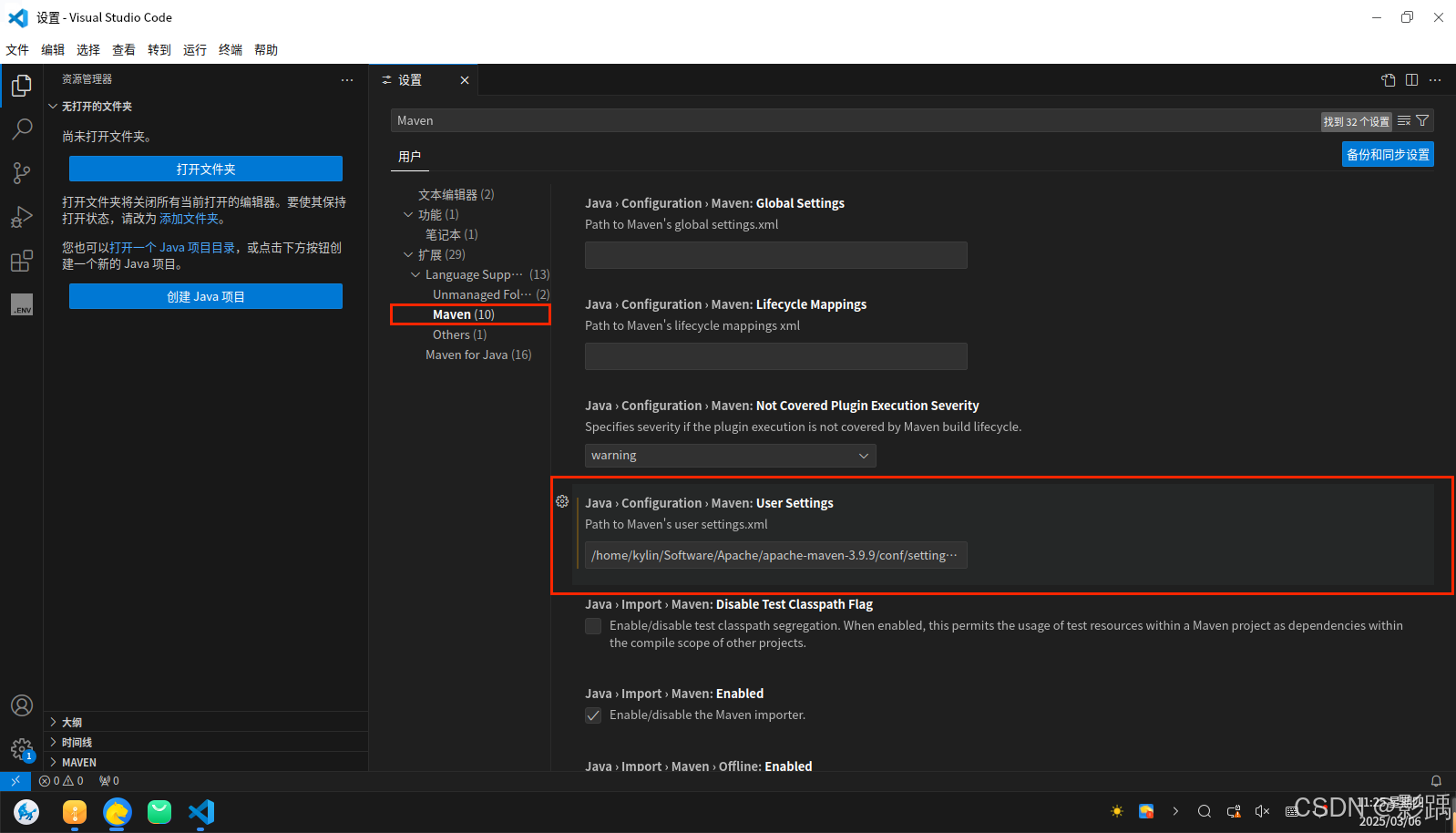Screen dimensions: 1456x833
Task: Open the settings filter funnel
Action: pos(1422,120)
